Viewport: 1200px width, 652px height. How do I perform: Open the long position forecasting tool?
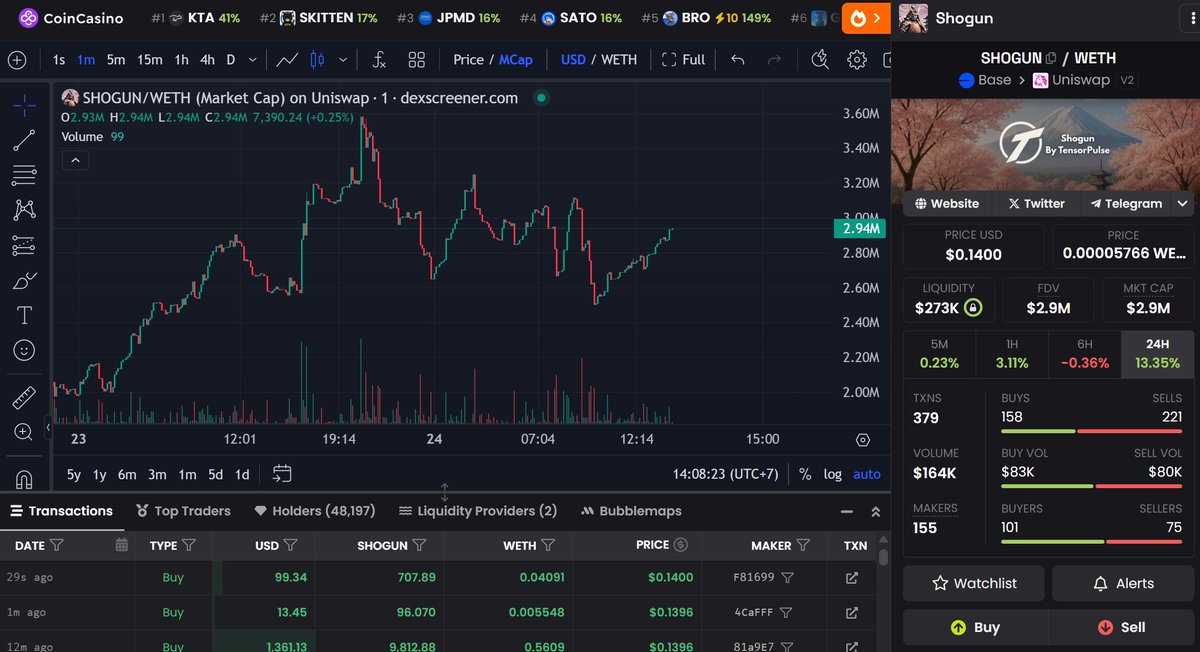(24, 245)
